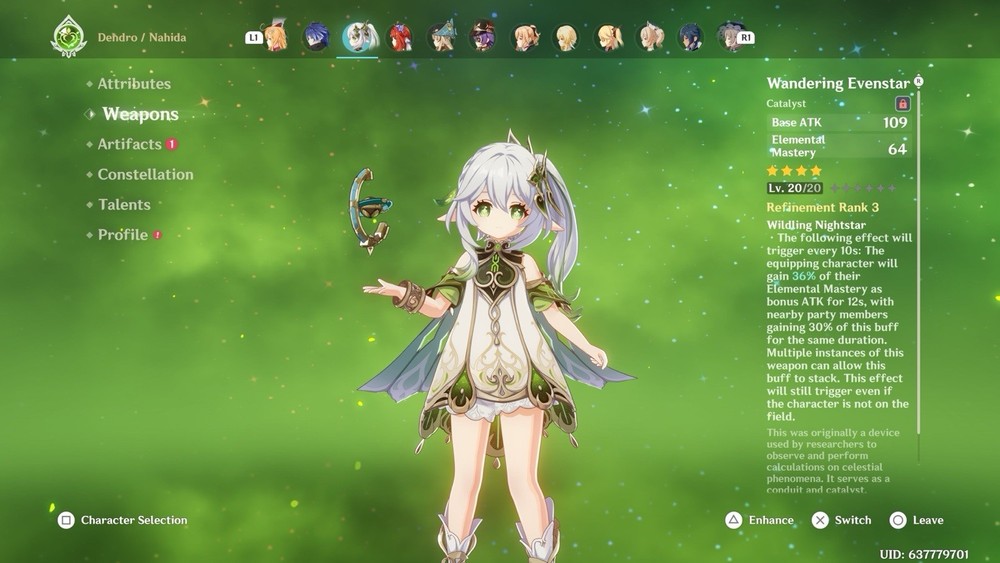Click the "Dehdro / Nahida" header text
Viewport: 1000px width, 563px height.
coord(142,37)
